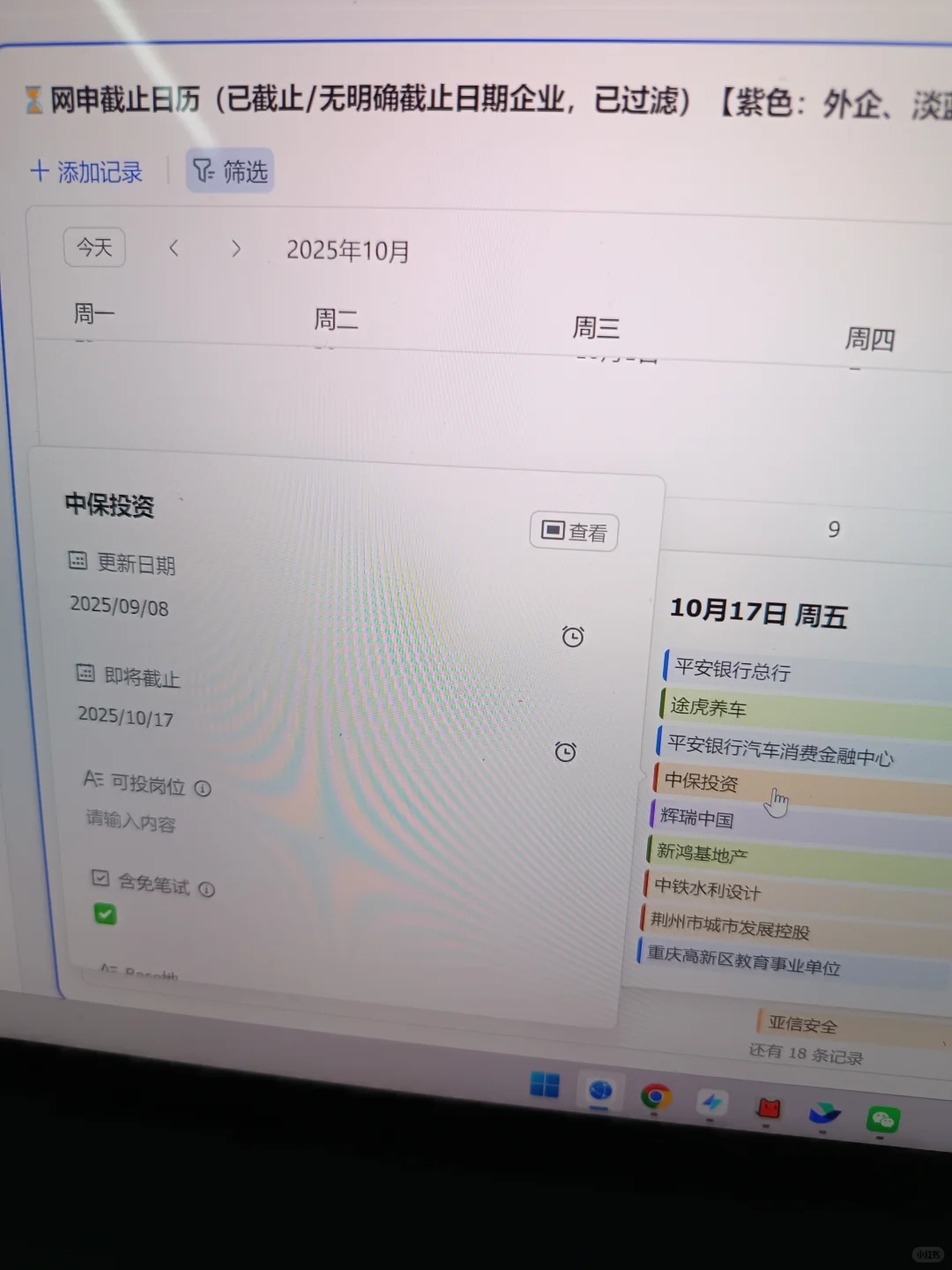The width and height of the screenshot is (952, 1270).
Task: Go to previous month with left chevron
Action: point(174,248)
